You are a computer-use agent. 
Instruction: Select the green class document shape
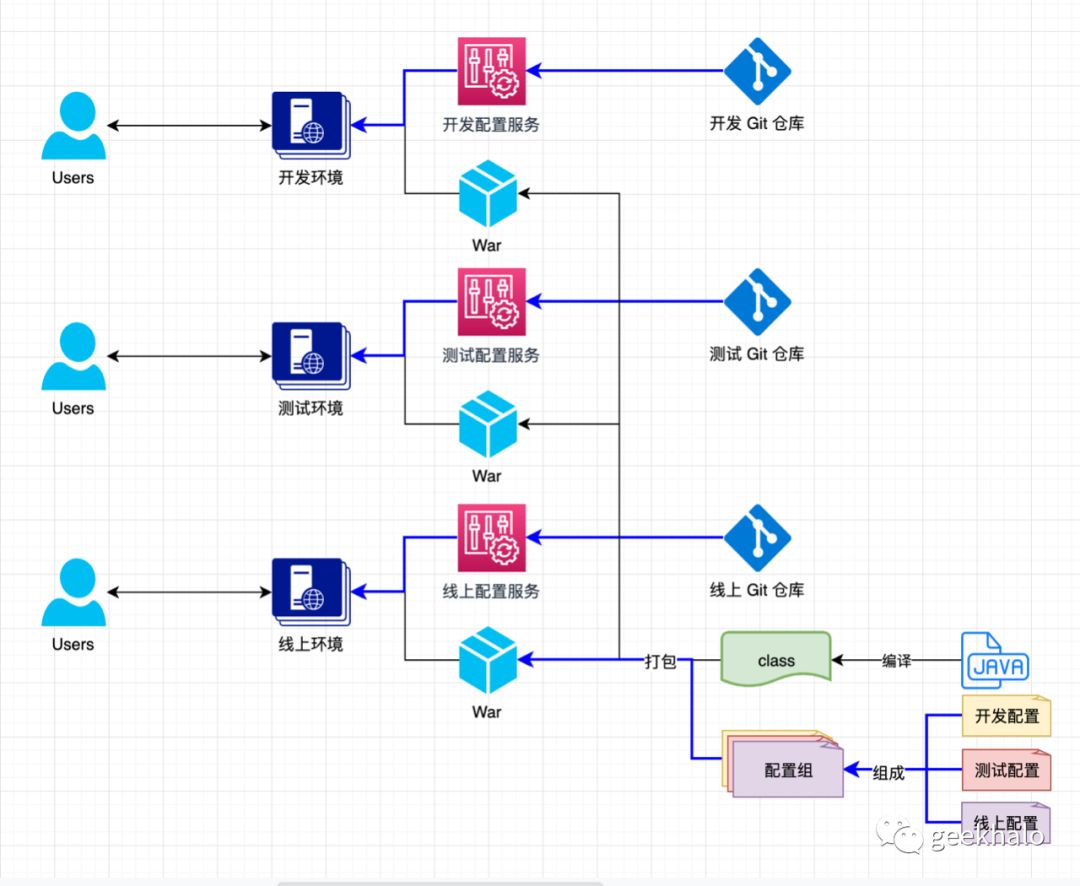tap(776, 659)
